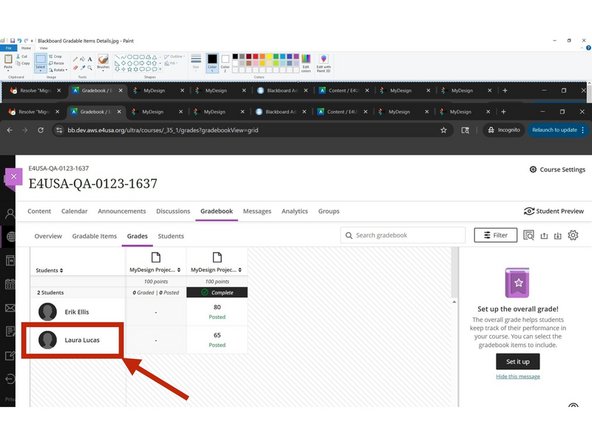Pick yellow from Paint's color palette
The width and height of the screenshot is (592, 444).
[269, 57]
